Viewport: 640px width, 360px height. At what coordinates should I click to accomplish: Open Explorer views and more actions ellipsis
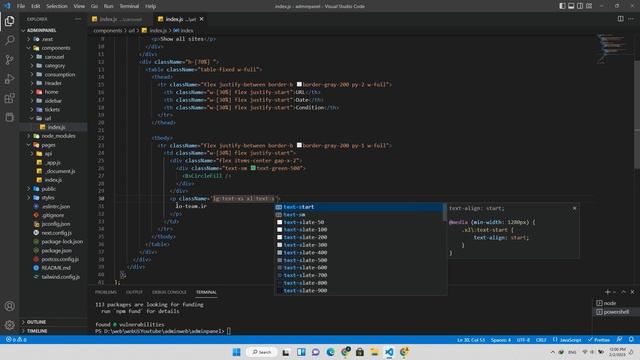78,19
